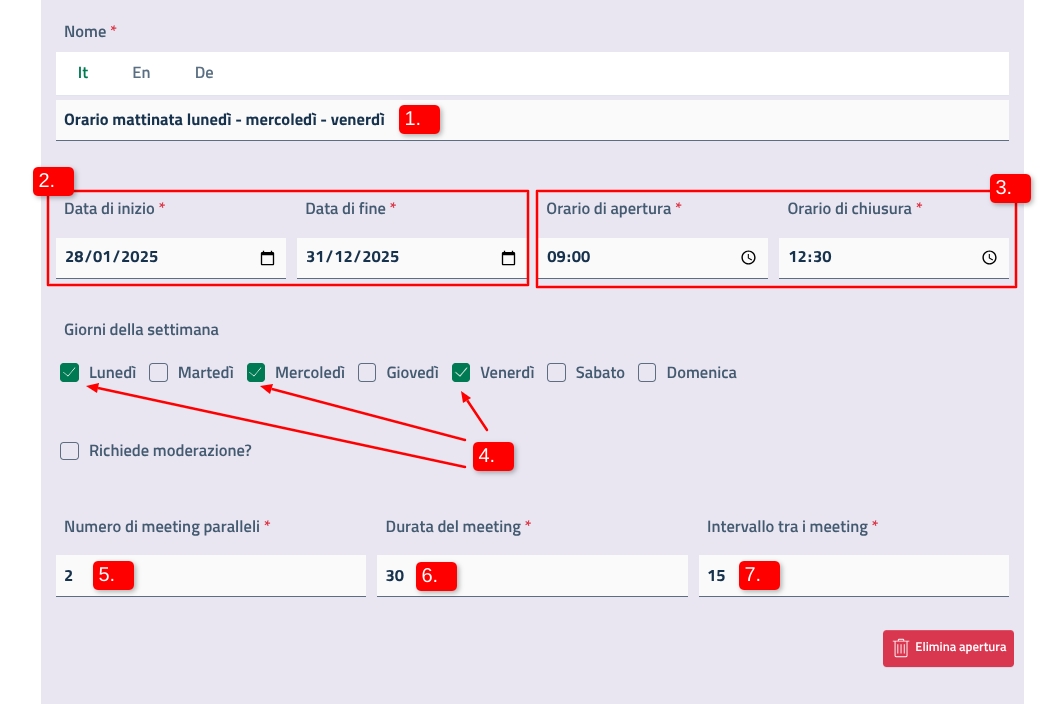Viewport: 1054px width, 704px height.
Task: Select the It language tab
Action: point(83,73)
